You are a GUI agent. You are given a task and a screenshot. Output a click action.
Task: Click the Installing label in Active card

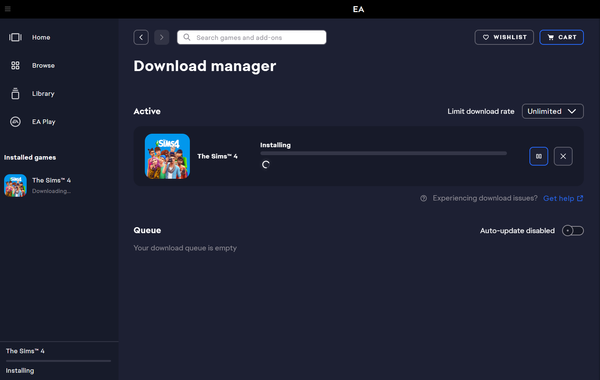(275, 145)
